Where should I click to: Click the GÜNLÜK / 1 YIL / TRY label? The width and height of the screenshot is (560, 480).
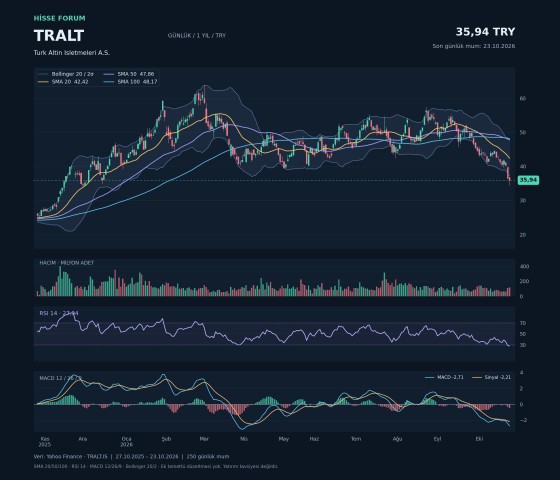coord(197,35)
